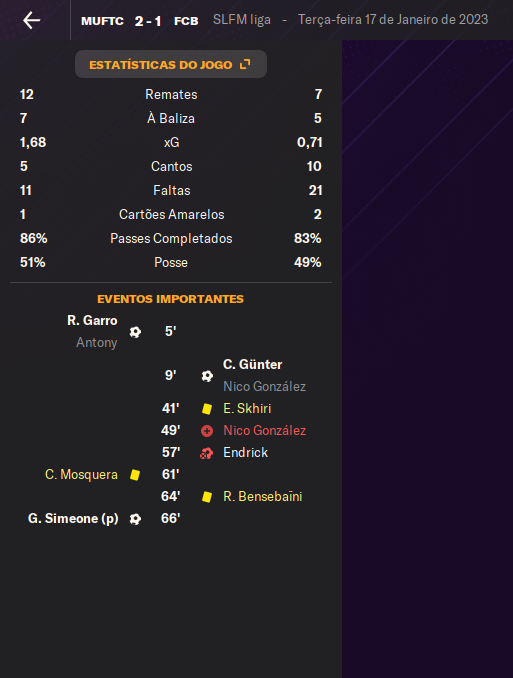Click assist name Antony

(x=96, y=342)
